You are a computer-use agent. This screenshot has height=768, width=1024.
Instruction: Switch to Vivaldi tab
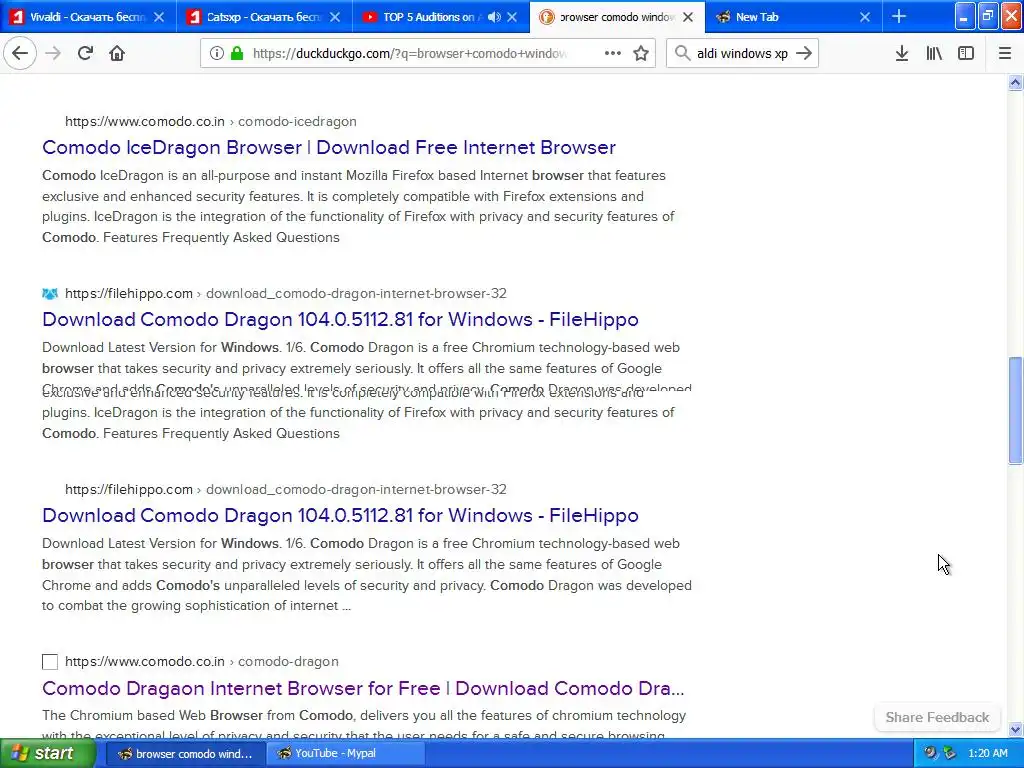(x=88, y=17)
